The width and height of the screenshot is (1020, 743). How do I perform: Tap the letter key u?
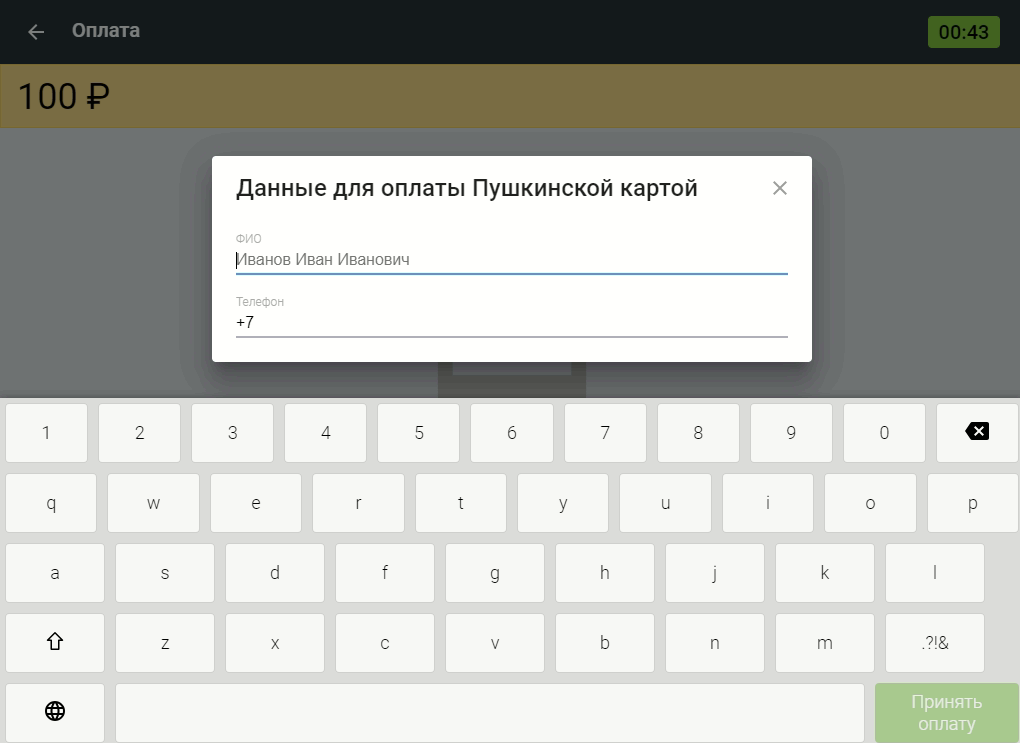coord(665,503)
